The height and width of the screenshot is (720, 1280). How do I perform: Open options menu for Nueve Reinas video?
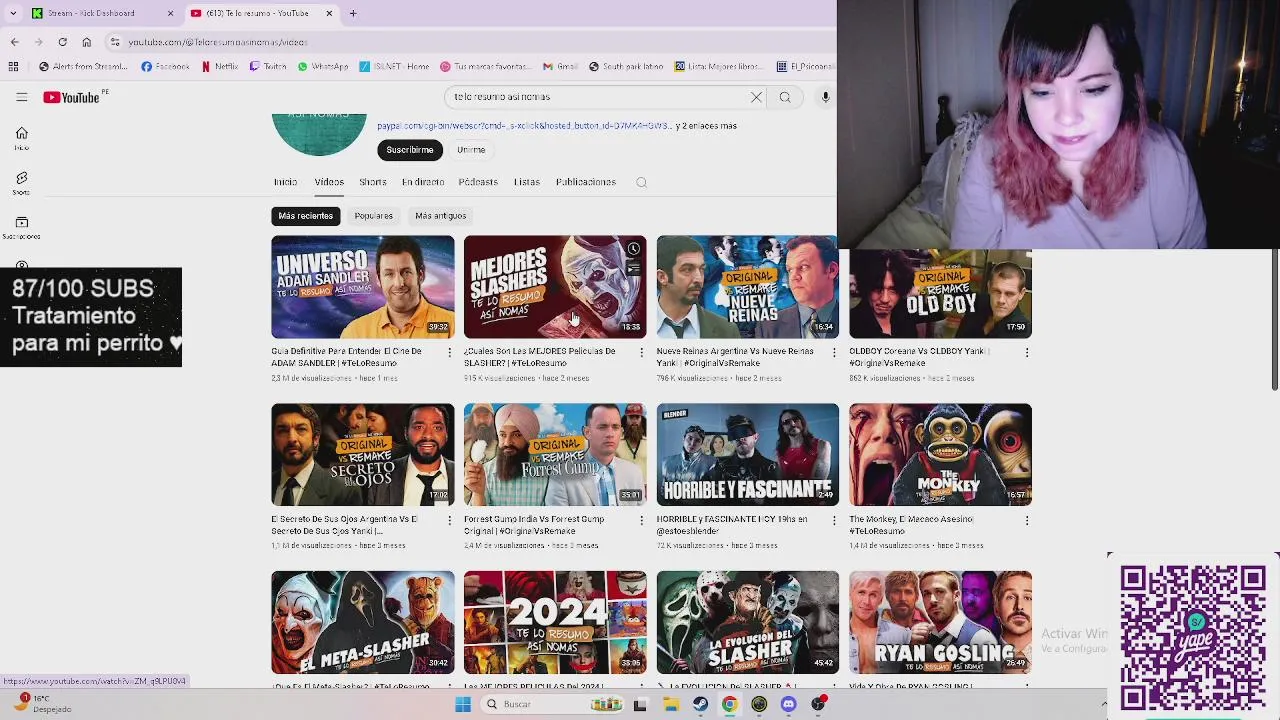tap(834, 352)
